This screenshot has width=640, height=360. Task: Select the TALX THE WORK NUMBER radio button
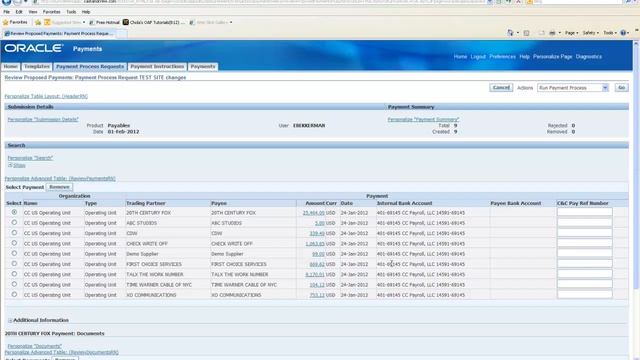point(14,274)
